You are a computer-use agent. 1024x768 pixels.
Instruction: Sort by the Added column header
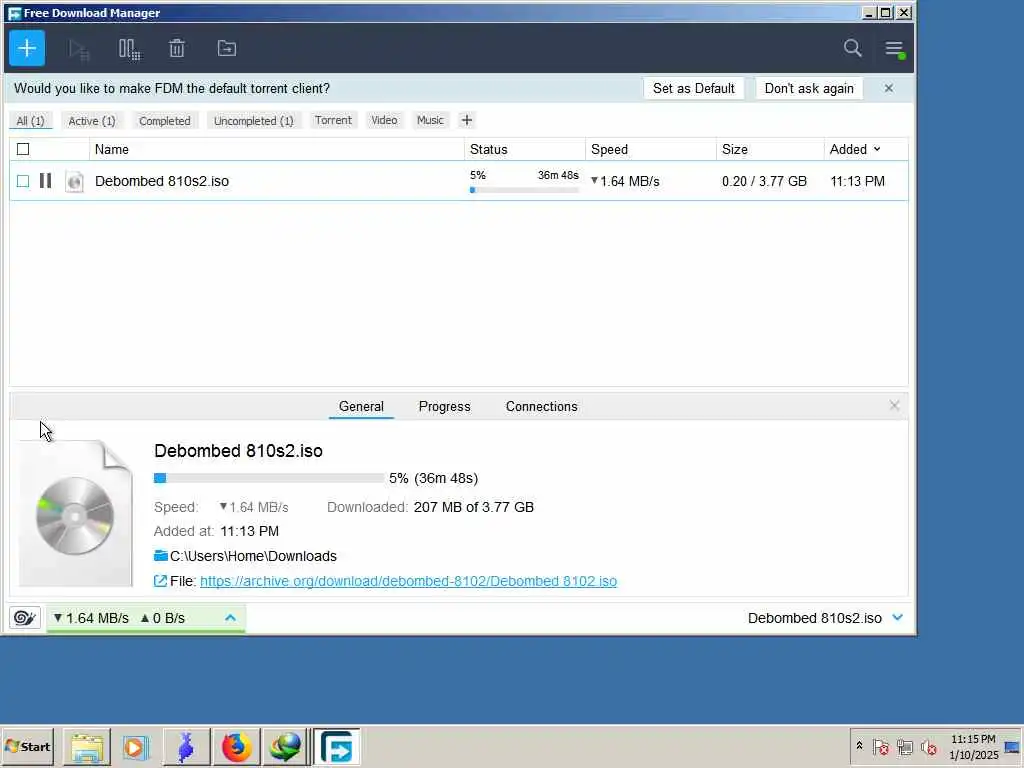pyautogui.click(x=854, y=149)
